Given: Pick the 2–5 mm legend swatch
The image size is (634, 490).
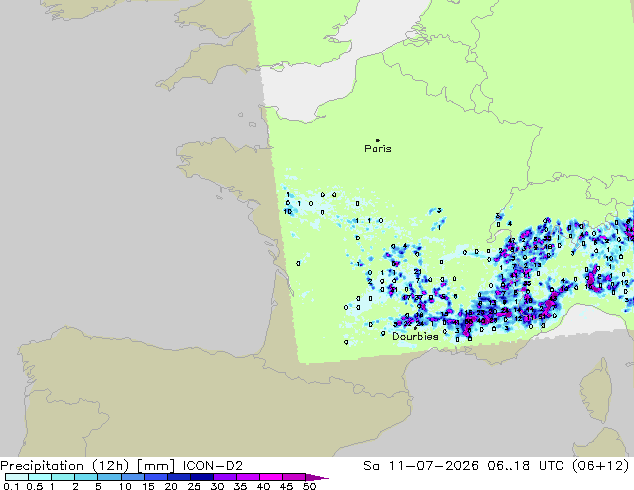Looking at the screenshot, I should [x=86, y=477].
